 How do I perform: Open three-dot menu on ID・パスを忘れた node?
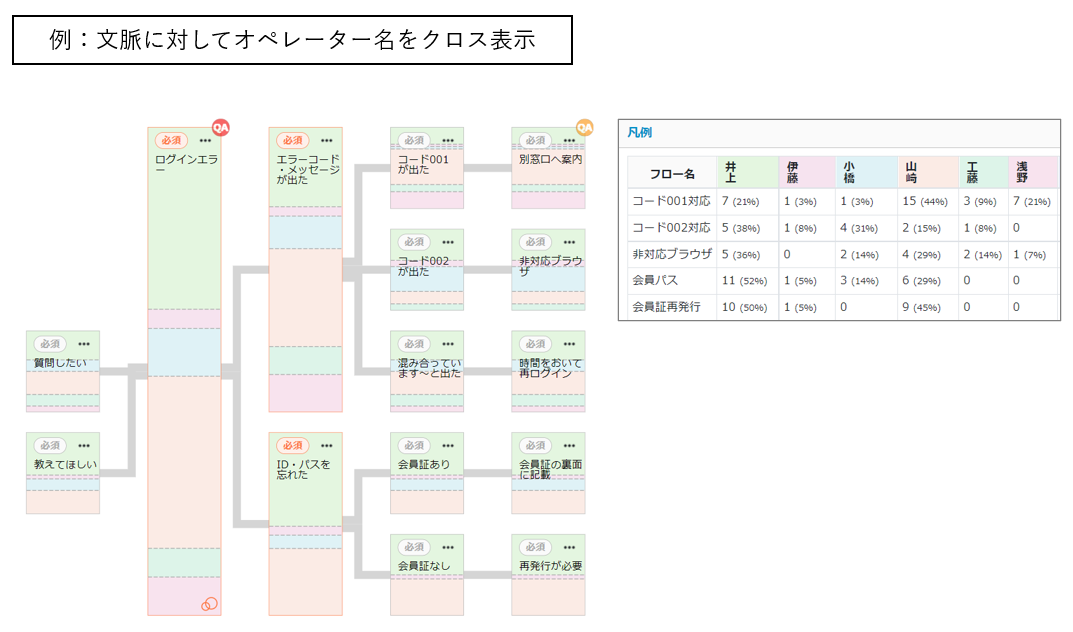click(326, 445)
